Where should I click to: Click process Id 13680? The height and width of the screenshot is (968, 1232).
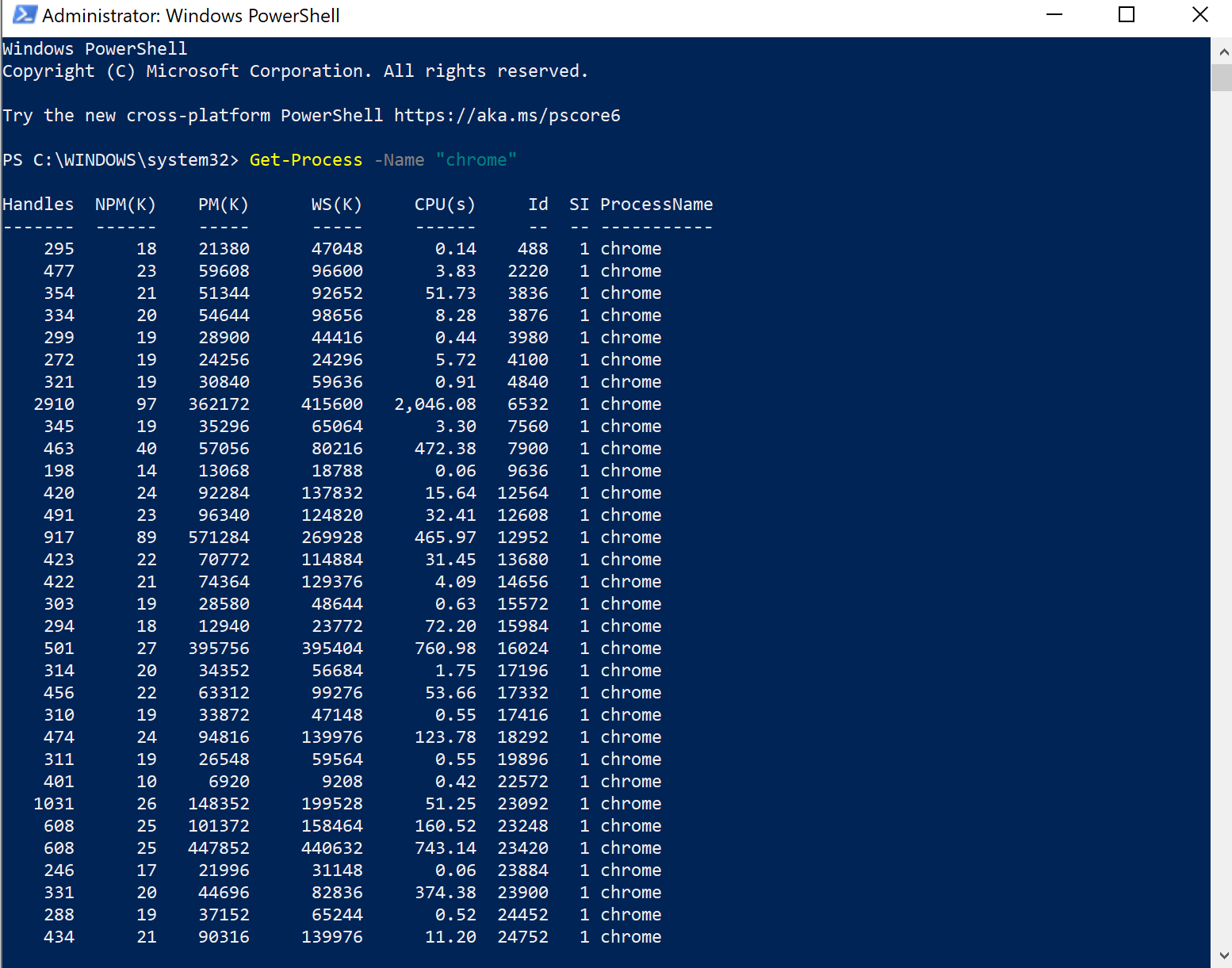522,560
